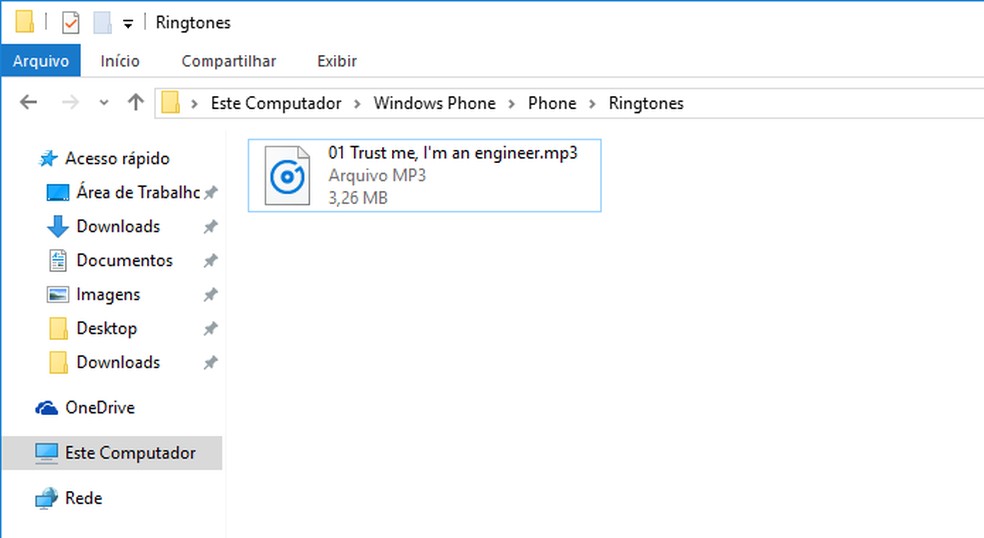984x538 pixels.
Task: Expand the chevron after Windows Phone
Action: [x=511, y=104]
